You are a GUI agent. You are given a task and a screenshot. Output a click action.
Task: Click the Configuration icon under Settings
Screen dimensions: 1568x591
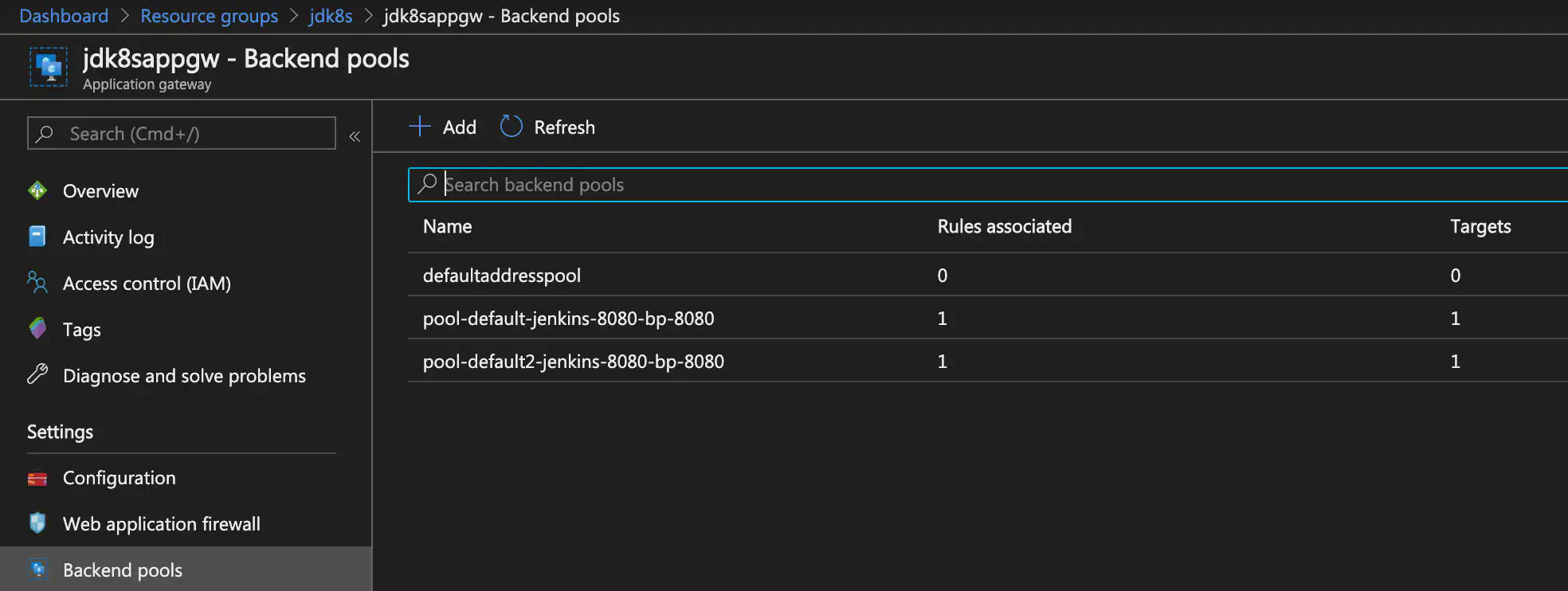(x=37, y=478)
